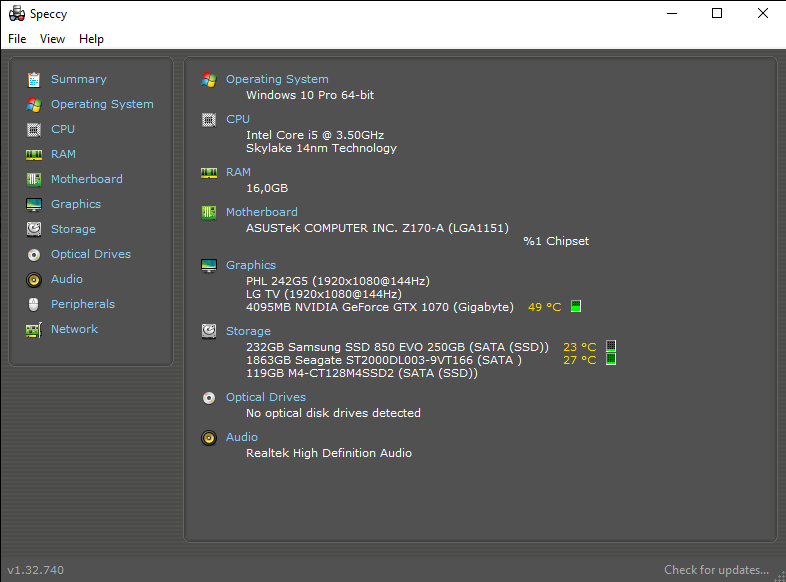Open the View menu
The width and height of the screenshot is (786, 582).
click(52, 39)
